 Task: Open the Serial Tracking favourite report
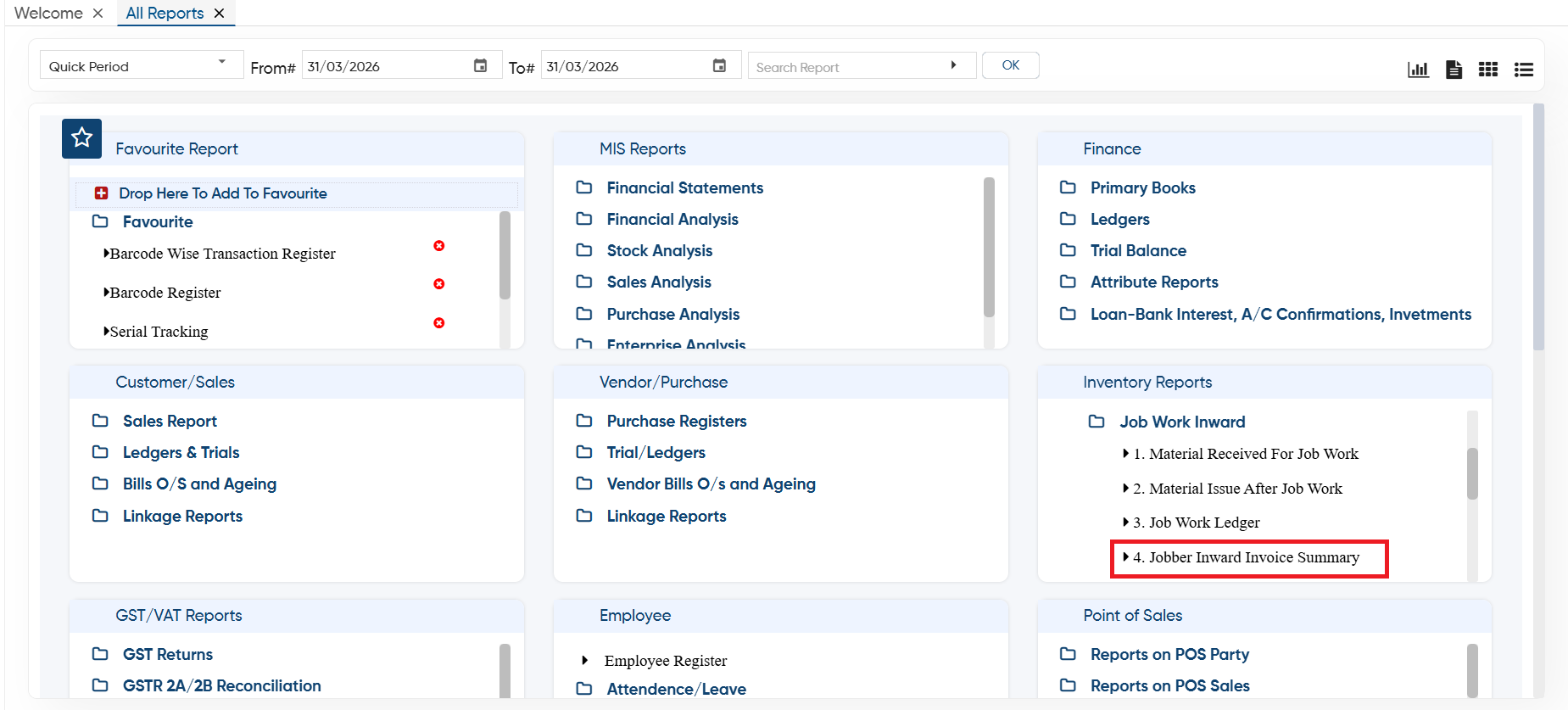coord(159,332)
